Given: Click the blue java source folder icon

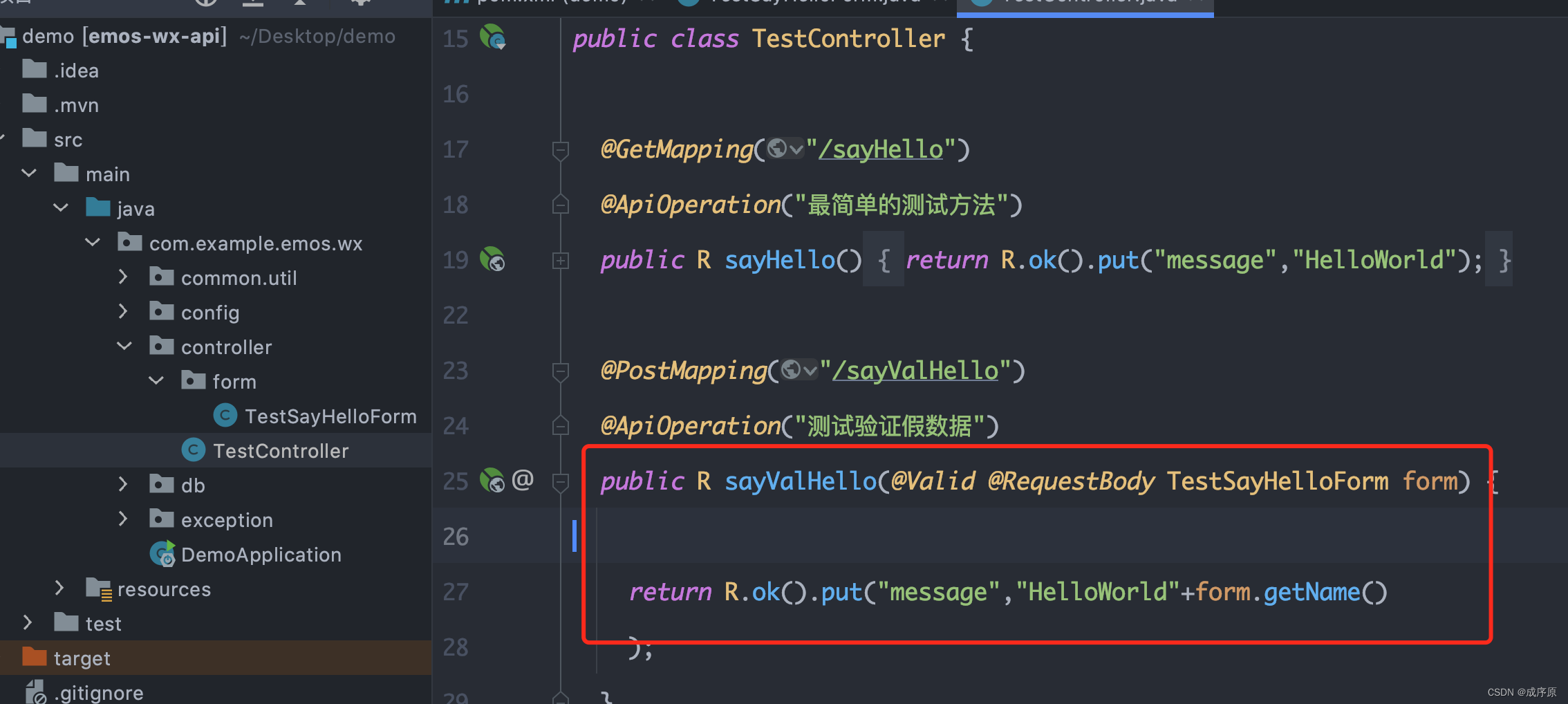Looking at the screenshot, I should point(98,207).
